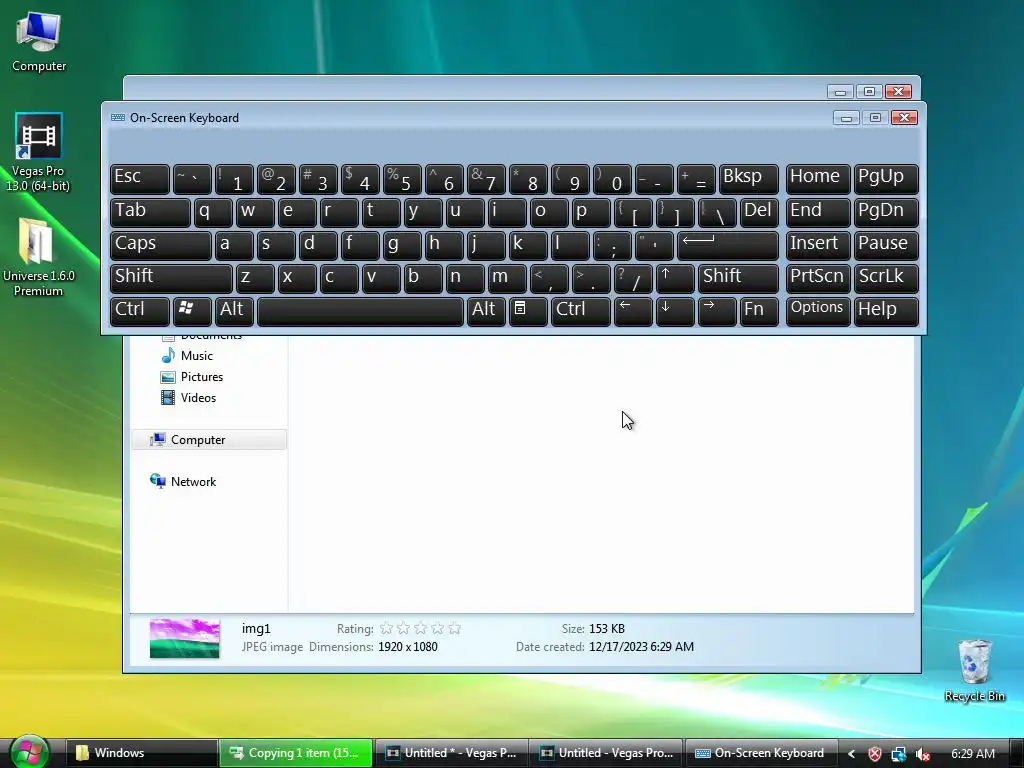Set the img1 rating to five stars
This screenshot has height=768, width=1024.
click(455, 628)
